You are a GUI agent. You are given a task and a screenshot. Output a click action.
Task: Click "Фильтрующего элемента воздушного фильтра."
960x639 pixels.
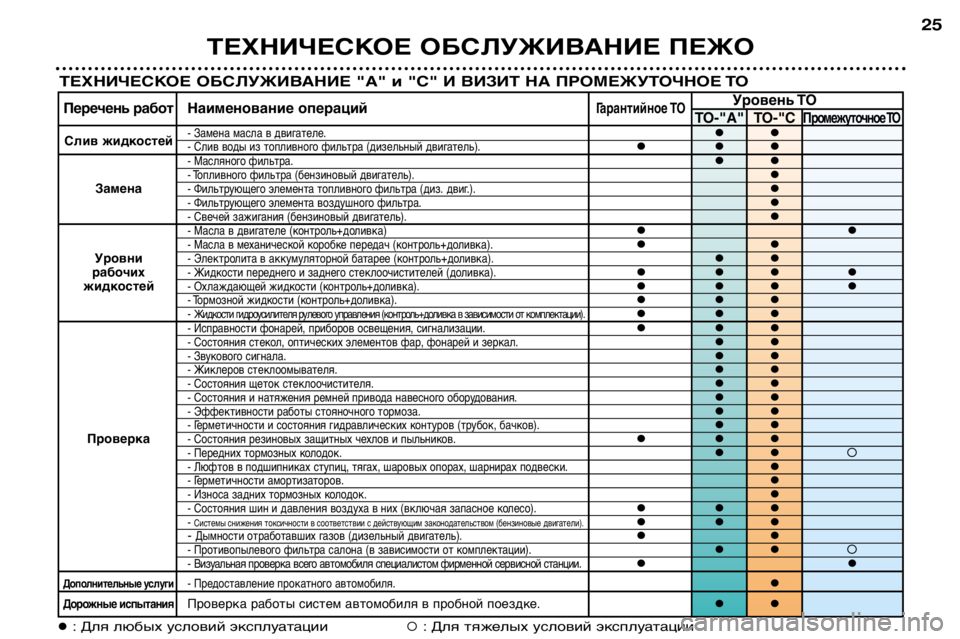(304, 203)
